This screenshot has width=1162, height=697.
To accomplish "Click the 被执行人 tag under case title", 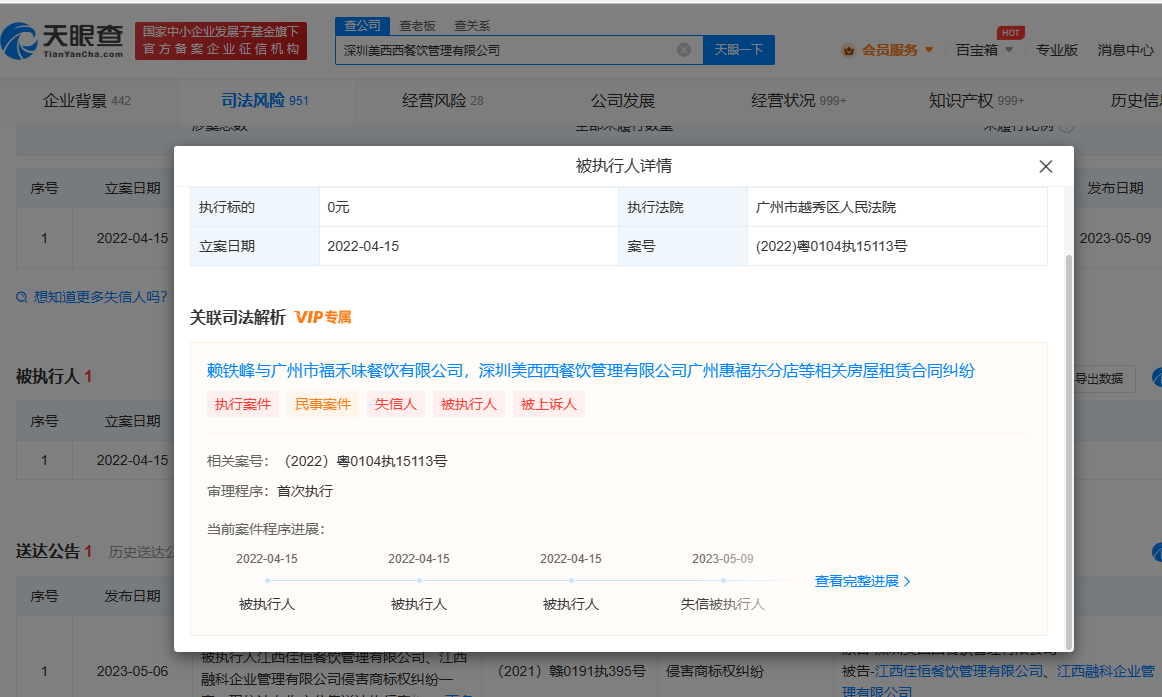I will [x=468, y=404].
